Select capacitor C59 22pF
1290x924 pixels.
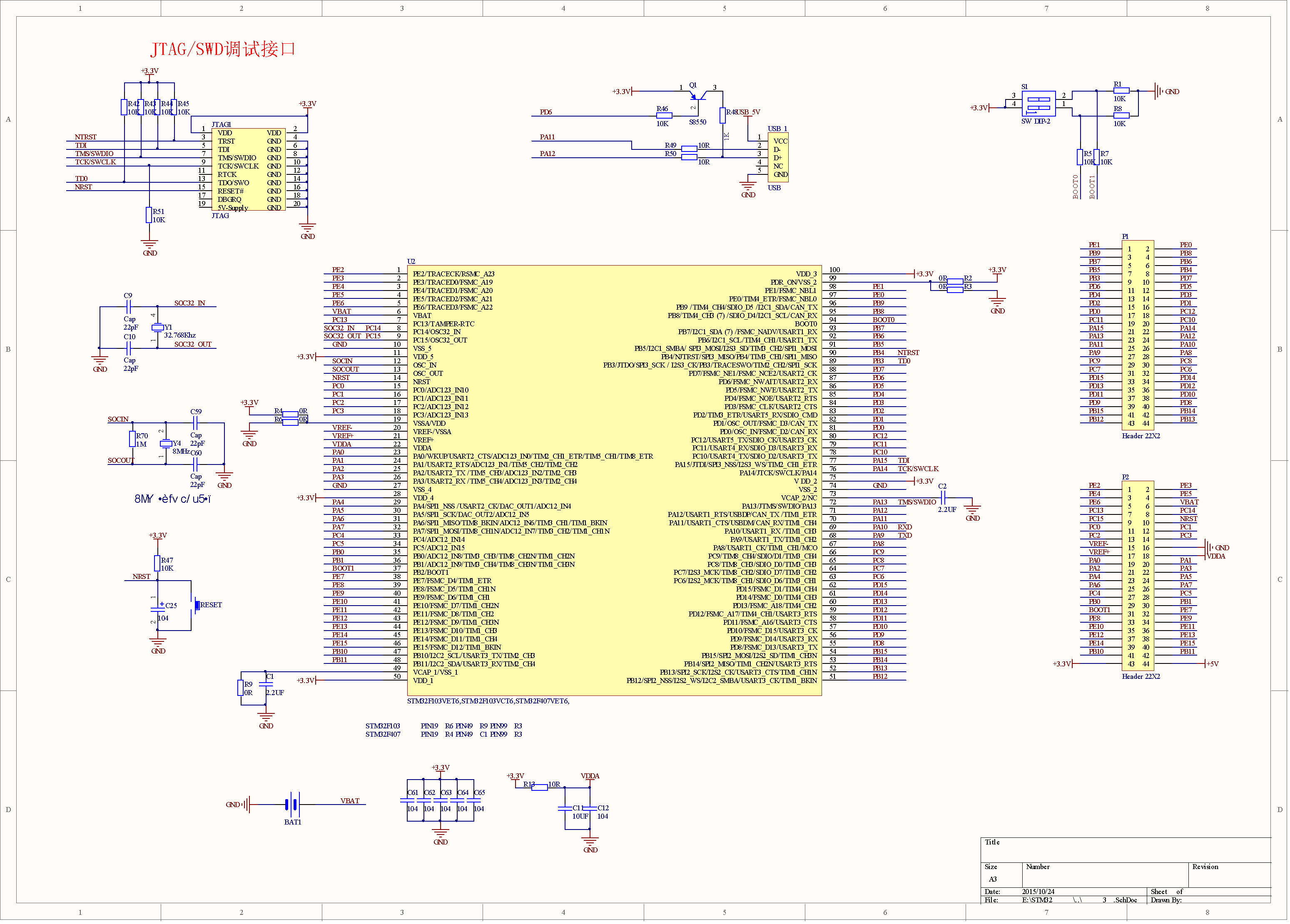tap(195, 423)
